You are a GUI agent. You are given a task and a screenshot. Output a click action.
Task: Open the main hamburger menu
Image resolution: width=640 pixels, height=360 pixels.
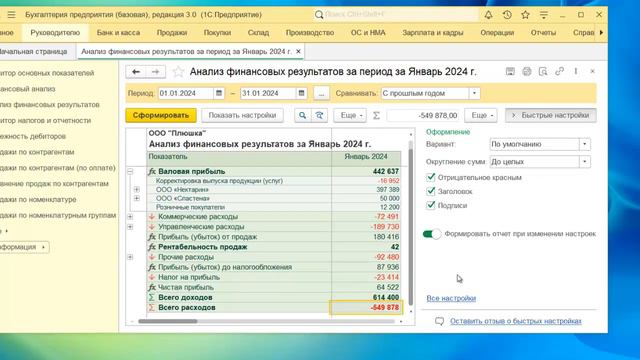coord(11,15)
